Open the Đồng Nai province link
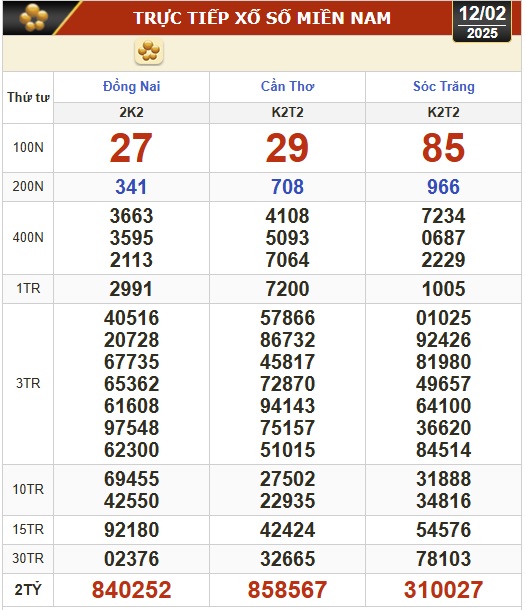525x610 pixels. (x=131, y=86)
